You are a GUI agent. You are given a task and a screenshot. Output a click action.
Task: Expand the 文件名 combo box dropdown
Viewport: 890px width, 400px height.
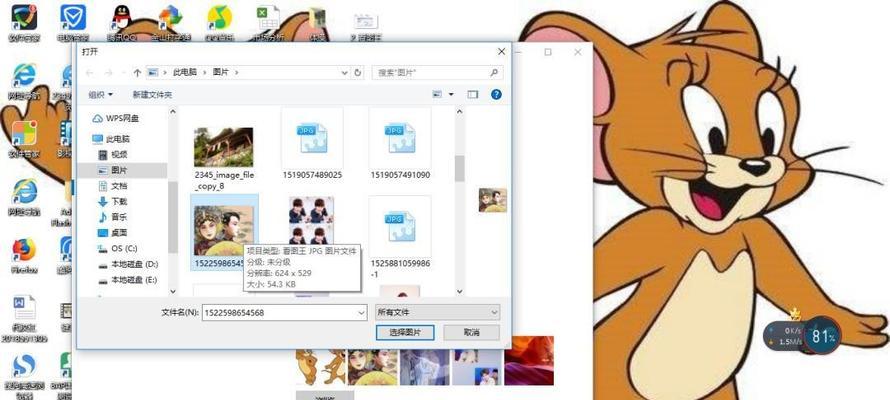pyautogui.click(x=362, y=312)
